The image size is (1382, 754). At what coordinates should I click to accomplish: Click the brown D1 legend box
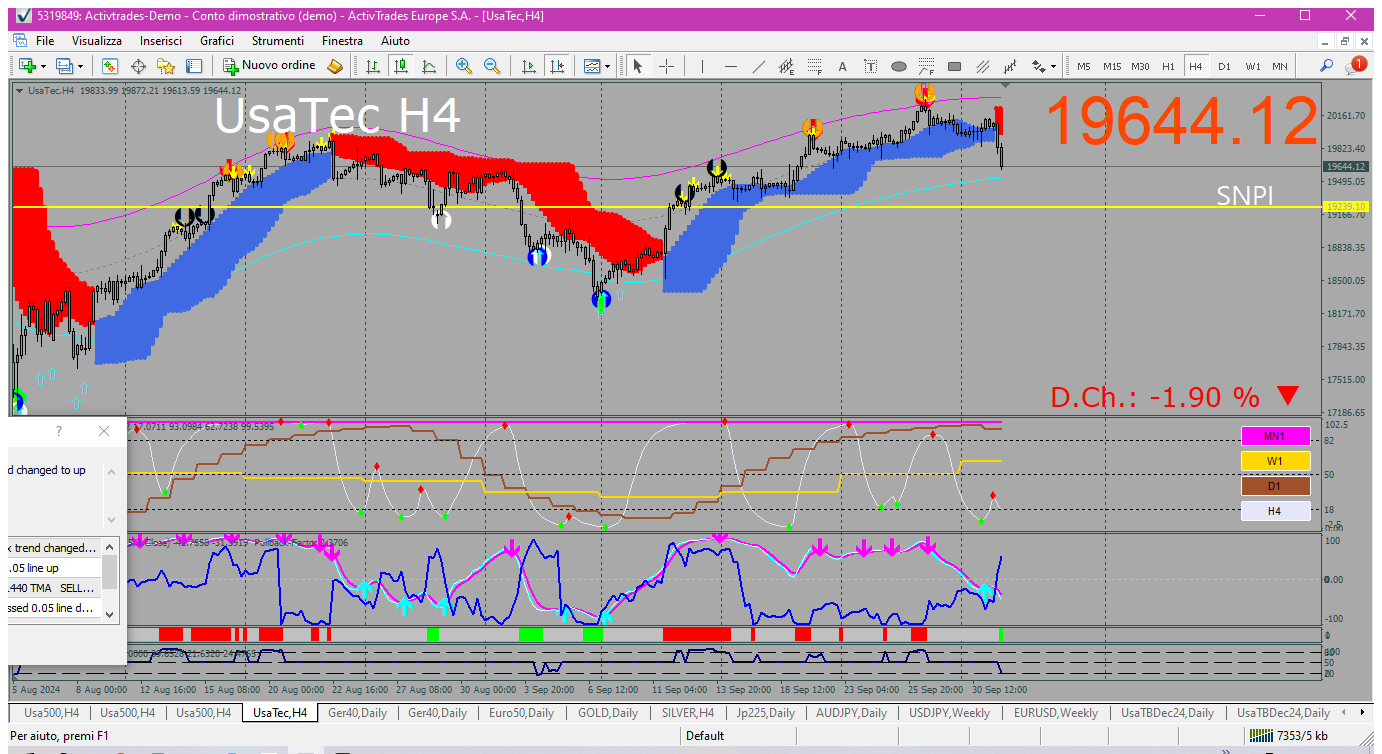1275,486
